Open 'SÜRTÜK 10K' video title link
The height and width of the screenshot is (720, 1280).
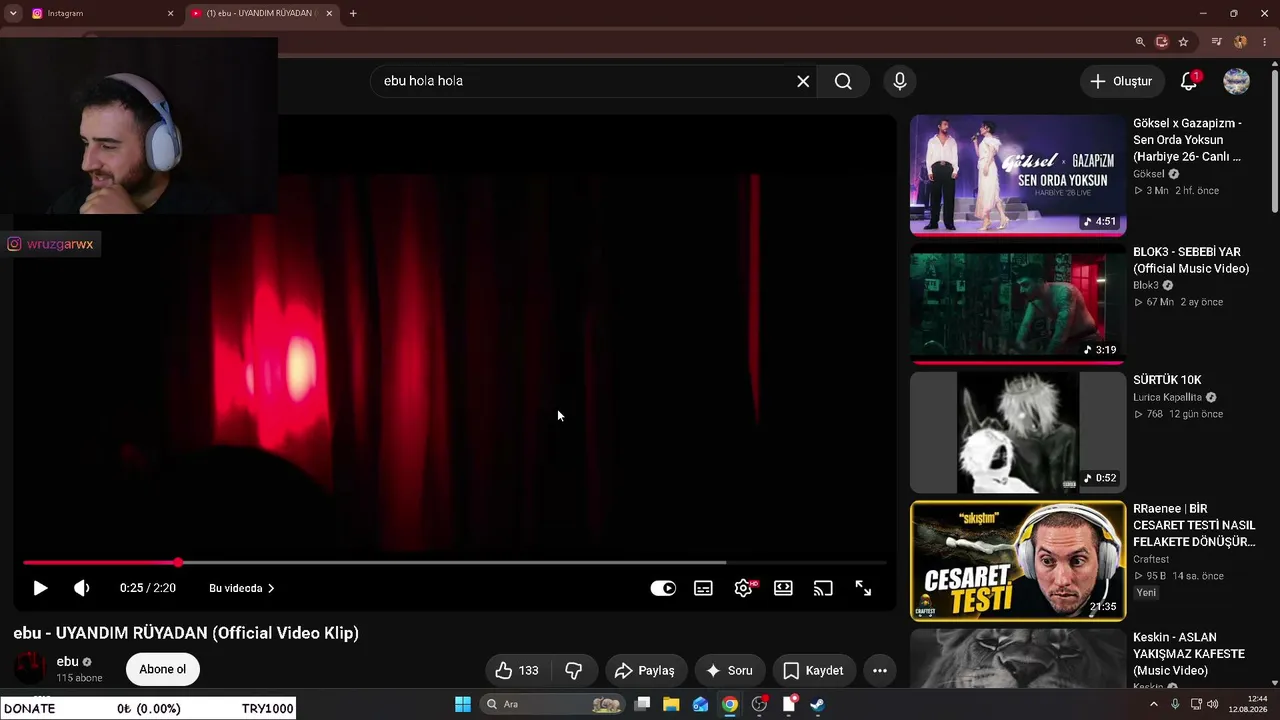tap(1167, 380)
